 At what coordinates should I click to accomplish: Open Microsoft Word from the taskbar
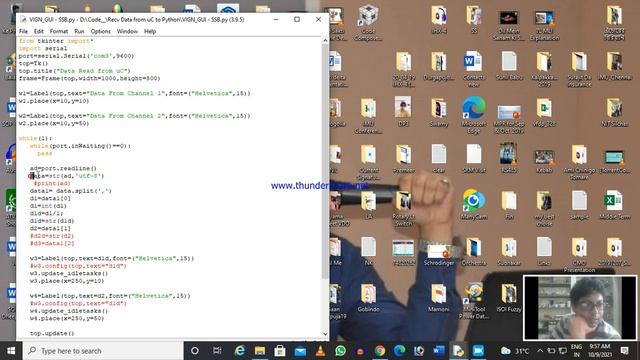pyautogui.click(x=439, y=351)
